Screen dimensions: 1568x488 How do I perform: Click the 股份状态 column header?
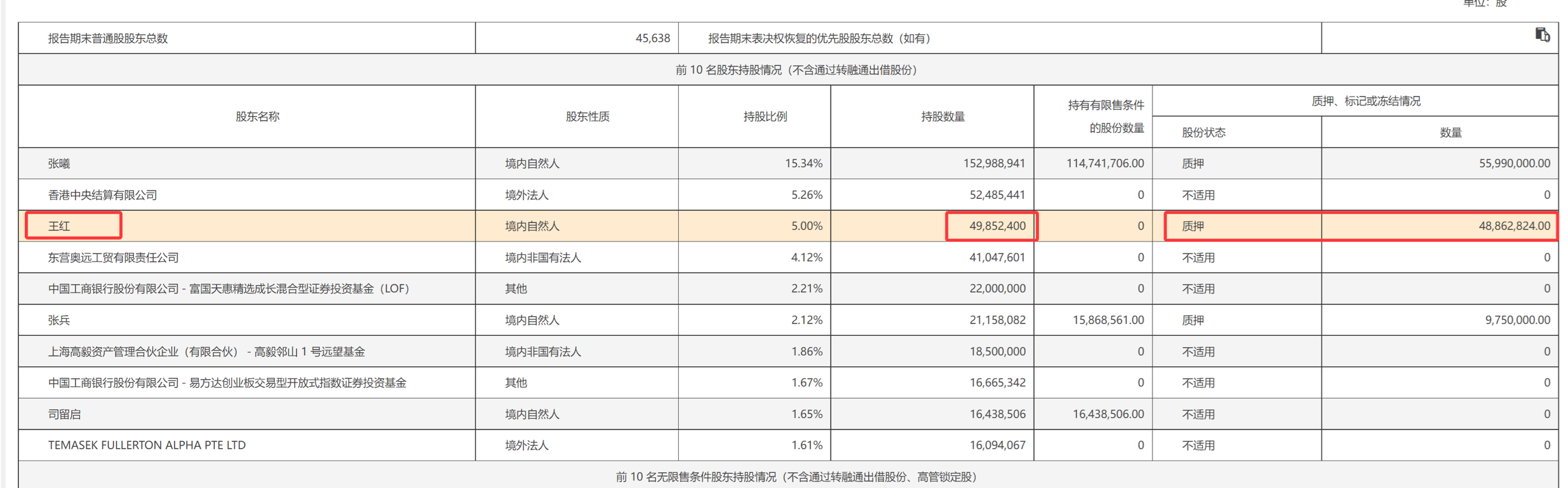pyautogui.click(x=1203, y=132)
